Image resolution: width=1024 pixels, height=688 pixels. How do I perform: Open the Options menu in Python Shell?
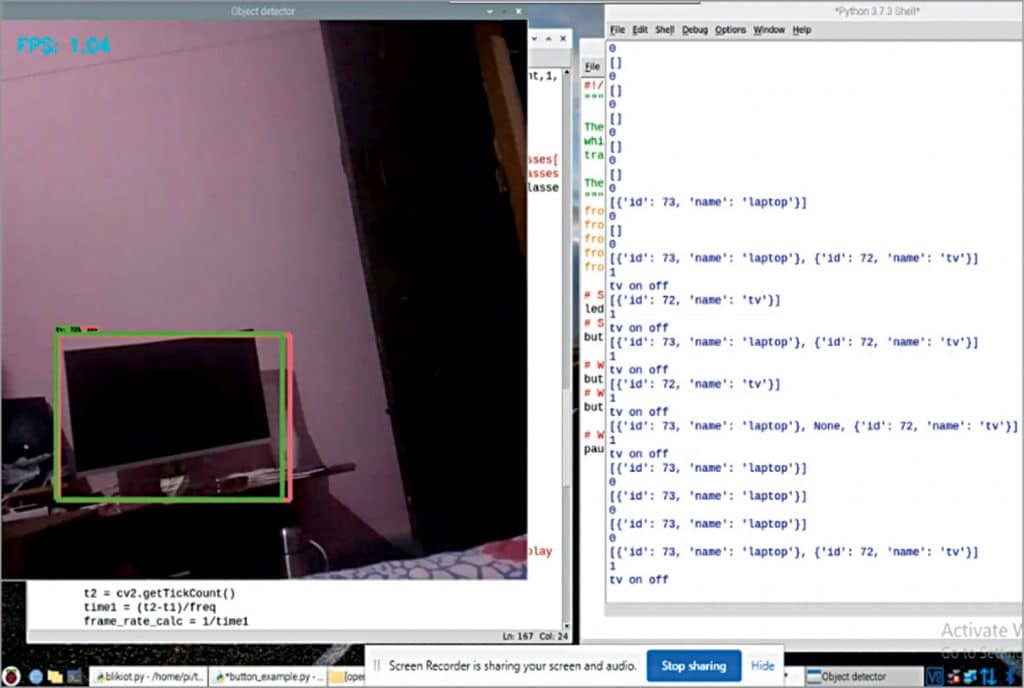pyautogui.click(x=731, y=29)
